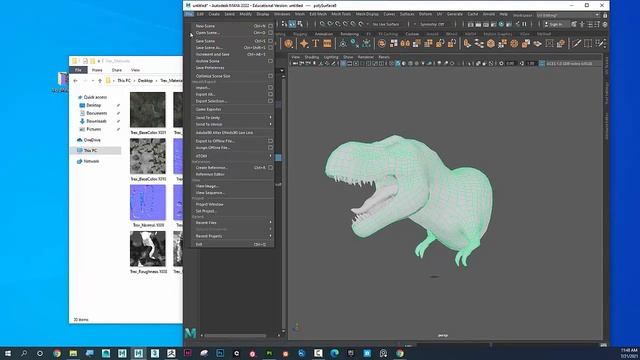
Task: Open the Mesh Tools menu
Action: (x=341, y=14)
